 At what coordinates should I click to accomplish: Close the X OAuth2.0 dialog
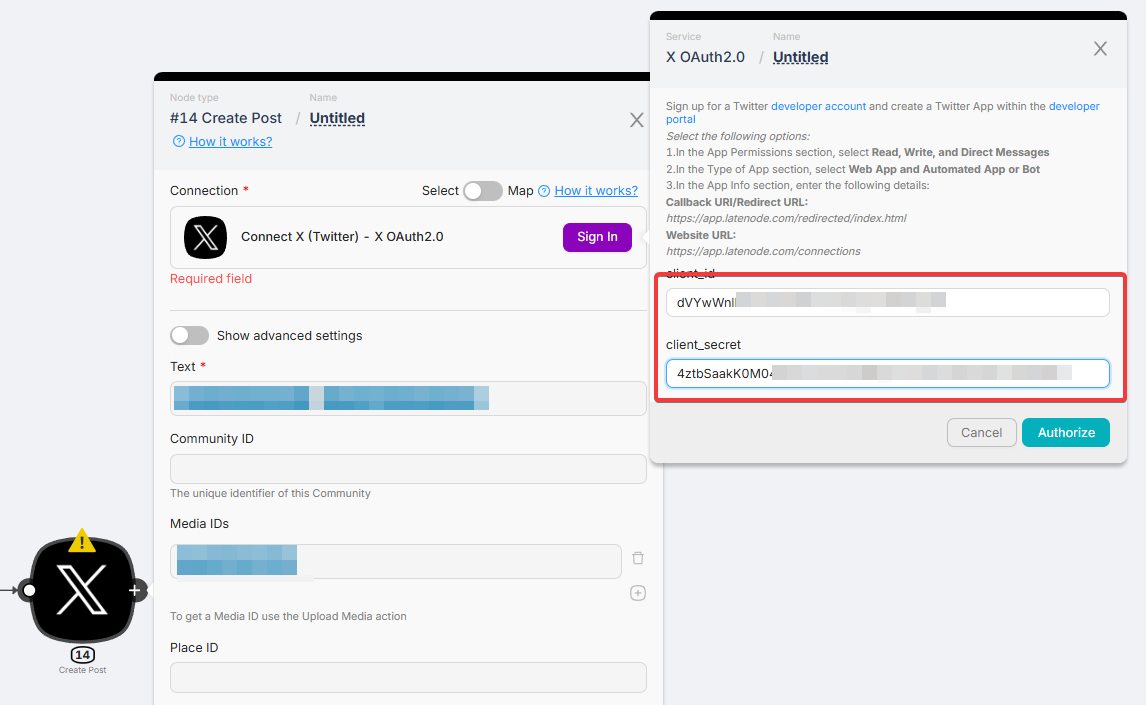1100,49
